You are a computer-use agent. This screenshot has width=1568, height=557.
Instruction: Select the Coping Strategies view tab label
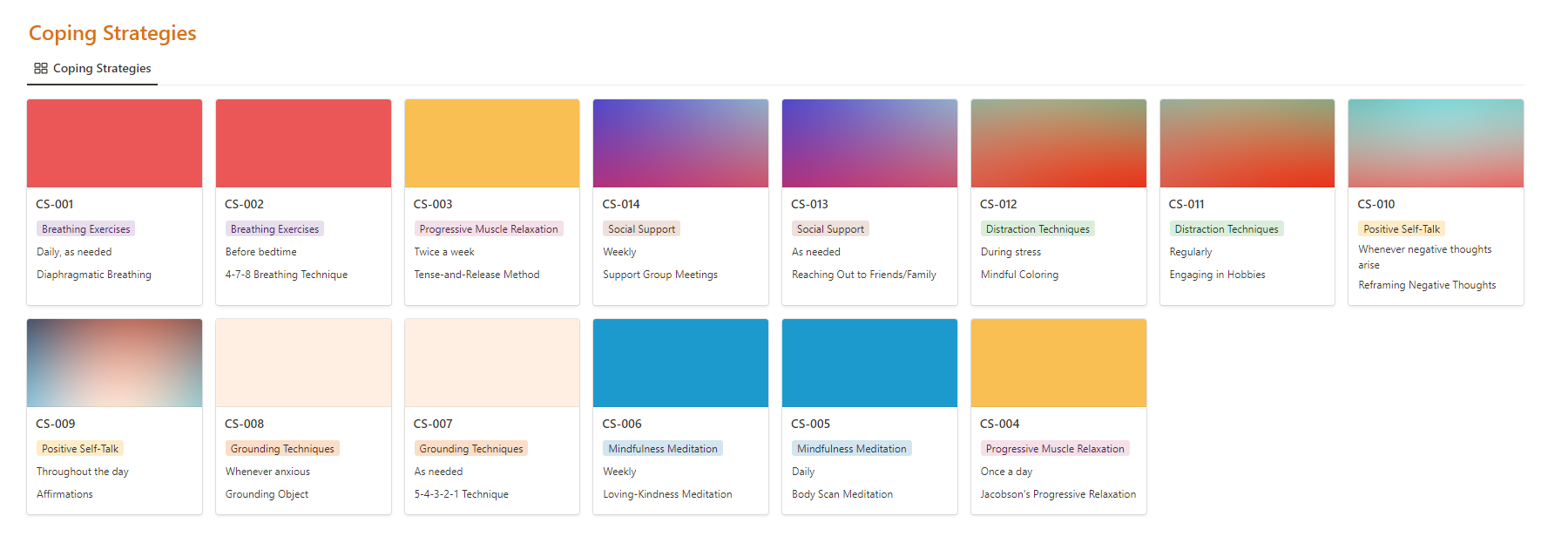(102, 68)
